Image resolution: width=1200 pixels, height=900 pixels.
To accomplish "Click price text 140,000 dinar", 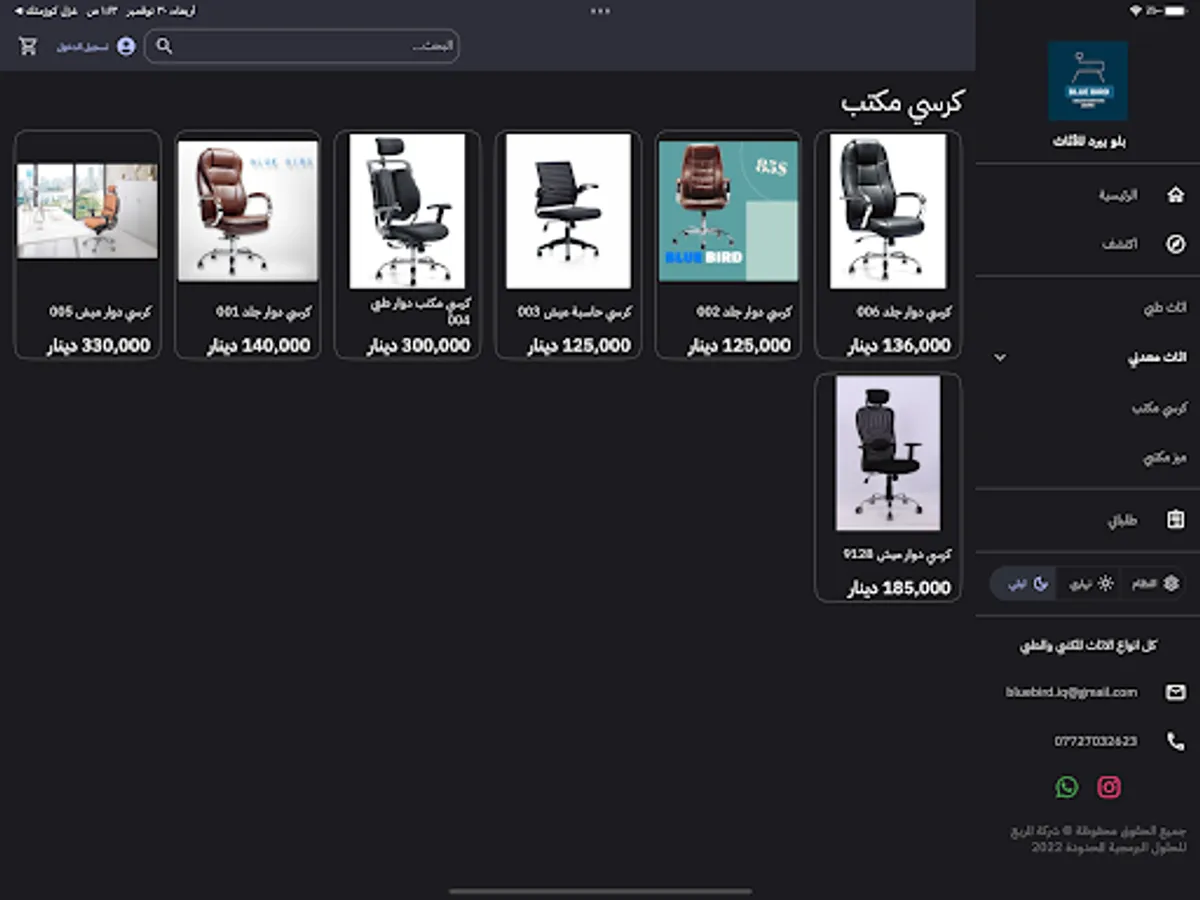I will point(259,346).
